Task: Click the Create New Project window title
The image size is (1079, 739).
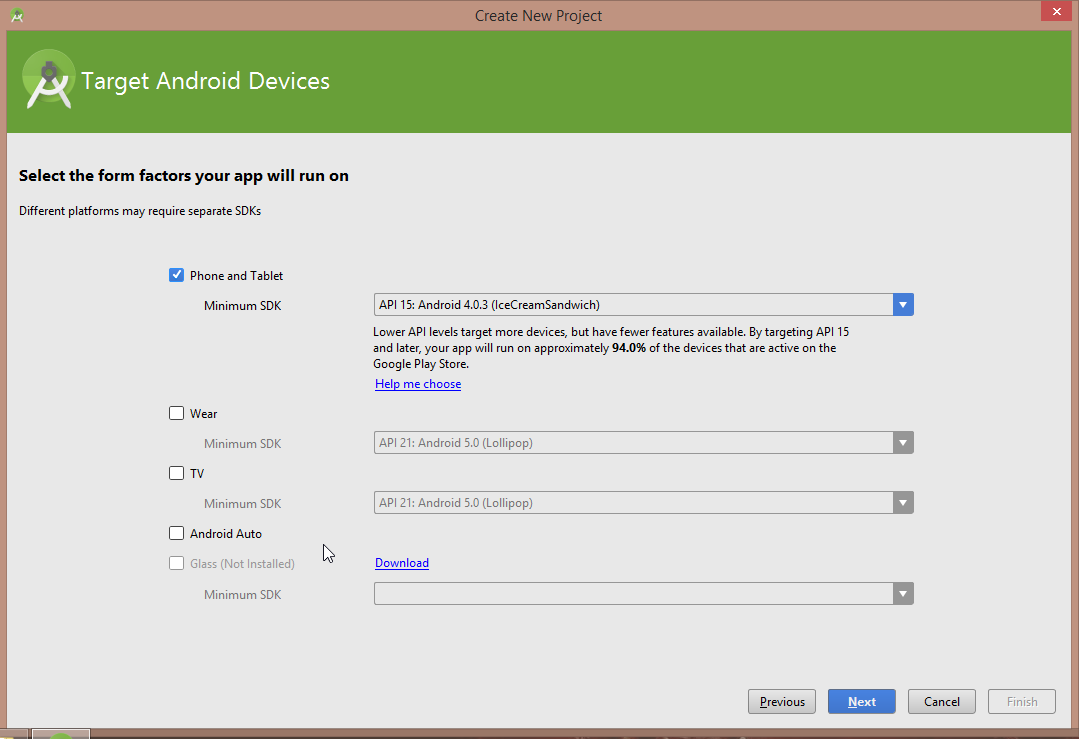Action: pyautogui.click(x=538, y=15)
